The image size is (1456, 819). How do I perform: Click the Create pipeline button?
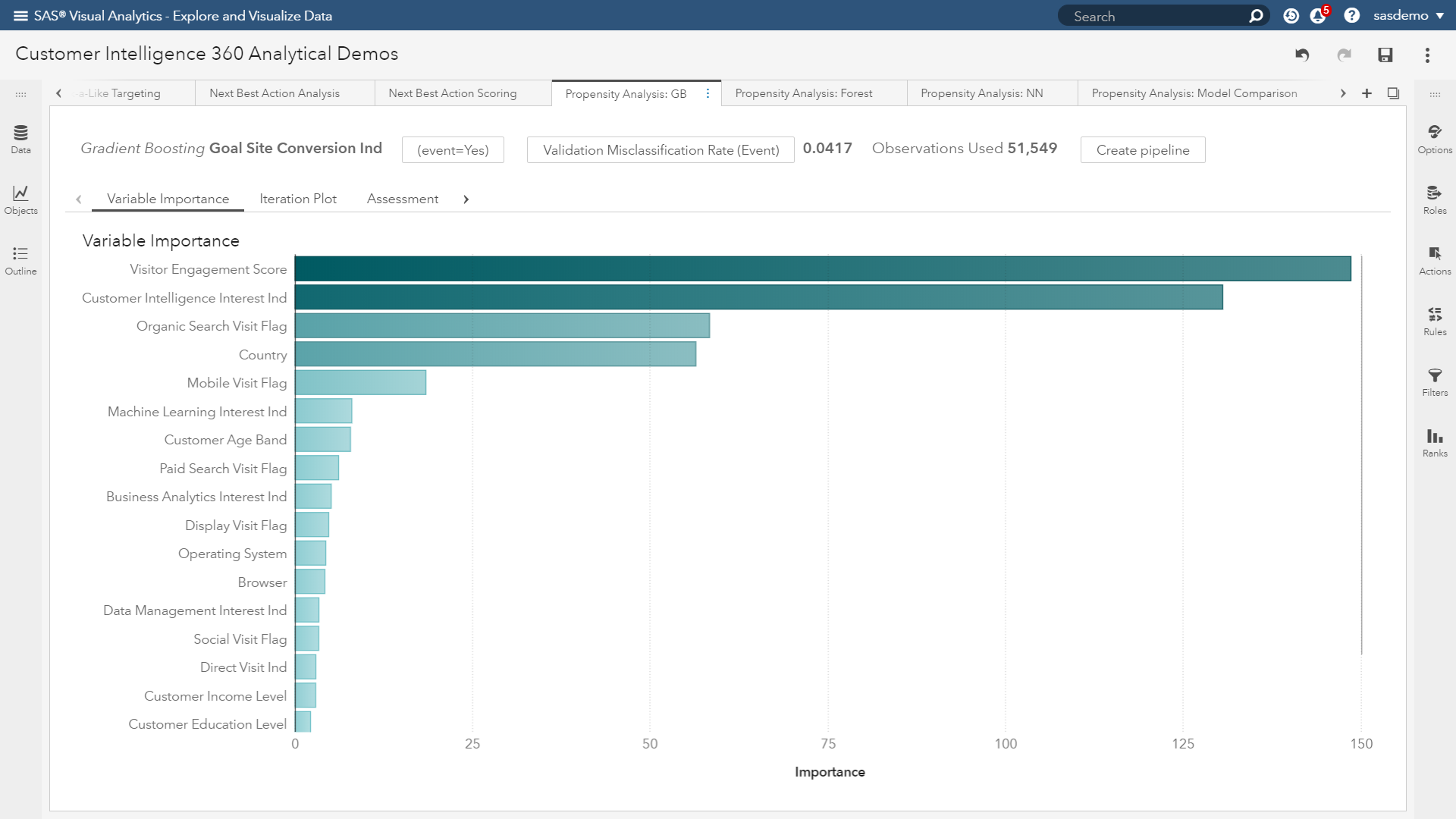(1142, 150)
